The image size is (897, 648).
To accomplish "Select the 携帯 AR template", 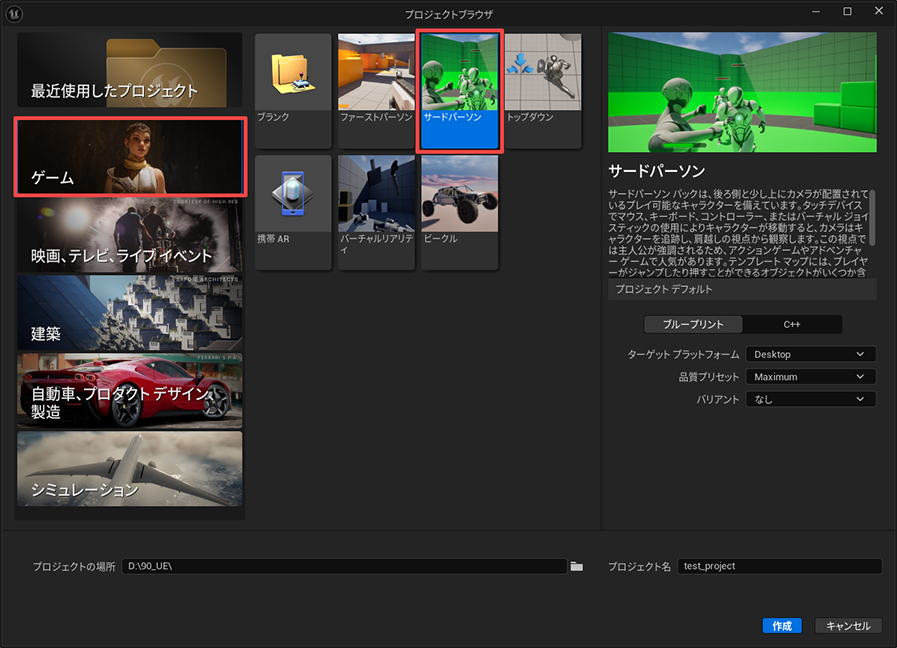I will [293, 212].
